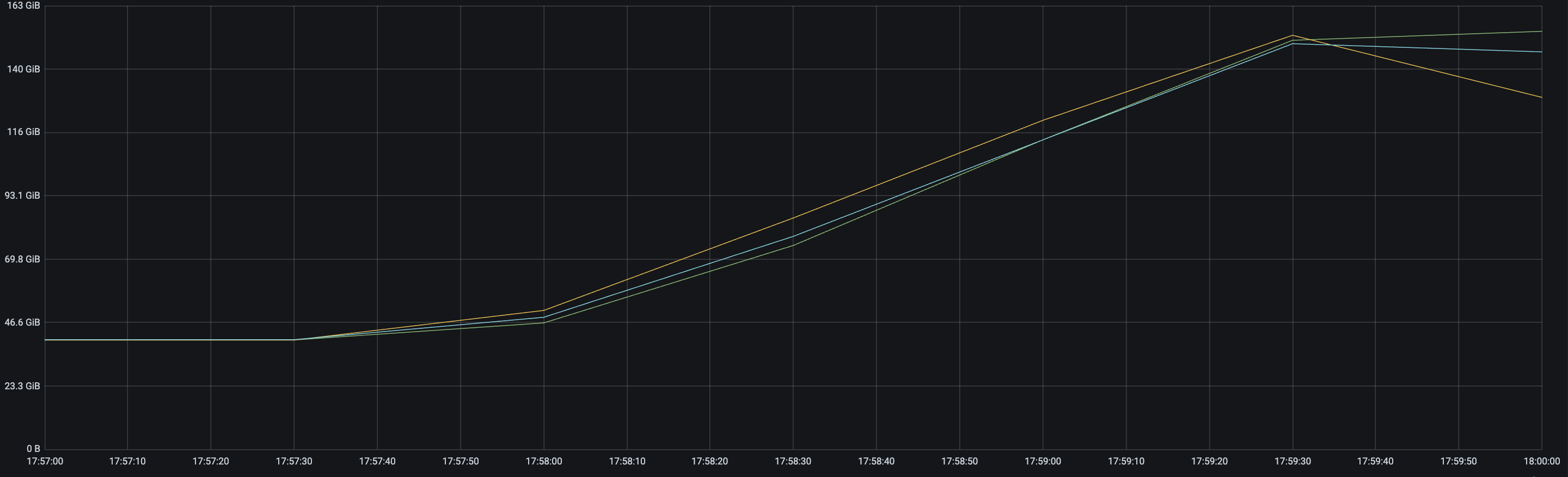This screenshot has height=477, width=1568.
Task: Click the 17:57:20 time label
Action: point(211,461)
